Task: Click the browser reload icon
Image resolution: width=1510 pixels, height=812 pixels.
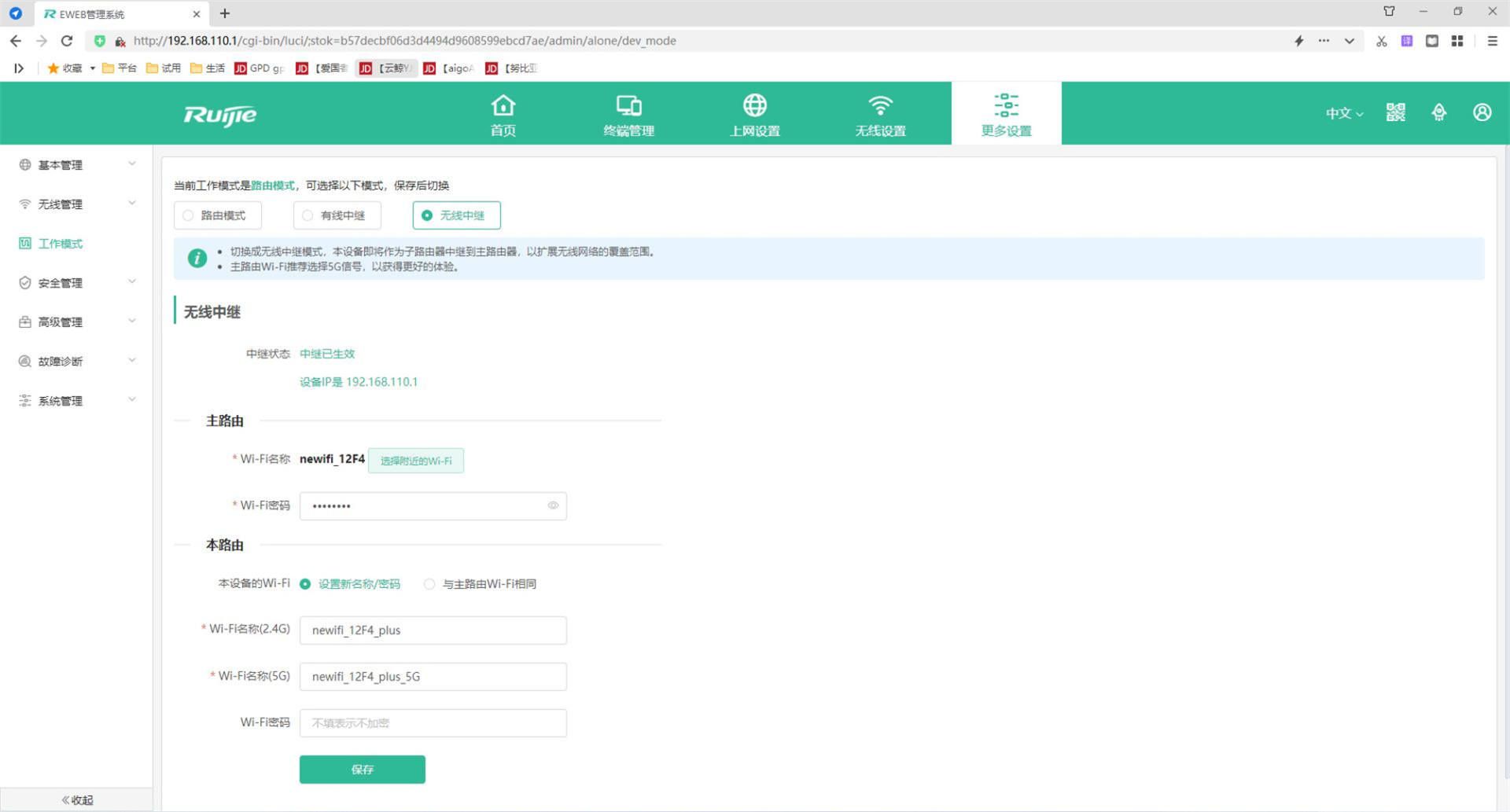Action: pyautogui.click(x=67, y=41)
